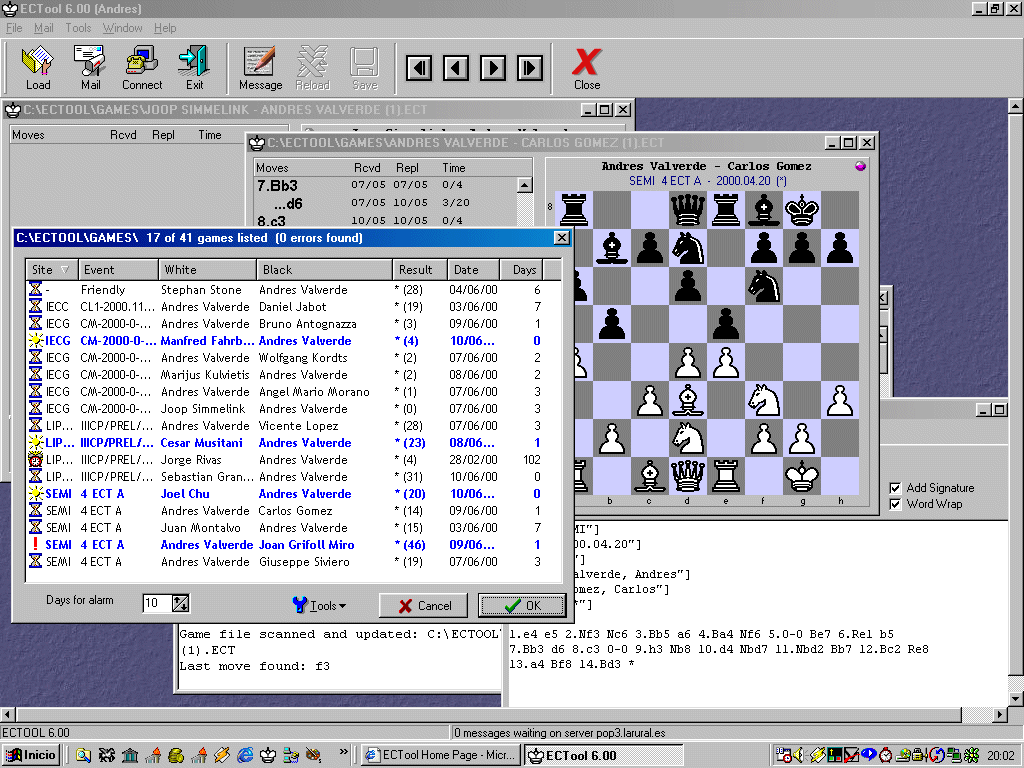This screenshot has width=1024, height=768.
Task: Click the Reload toolbar icon
Action: [x=313, y=68]
